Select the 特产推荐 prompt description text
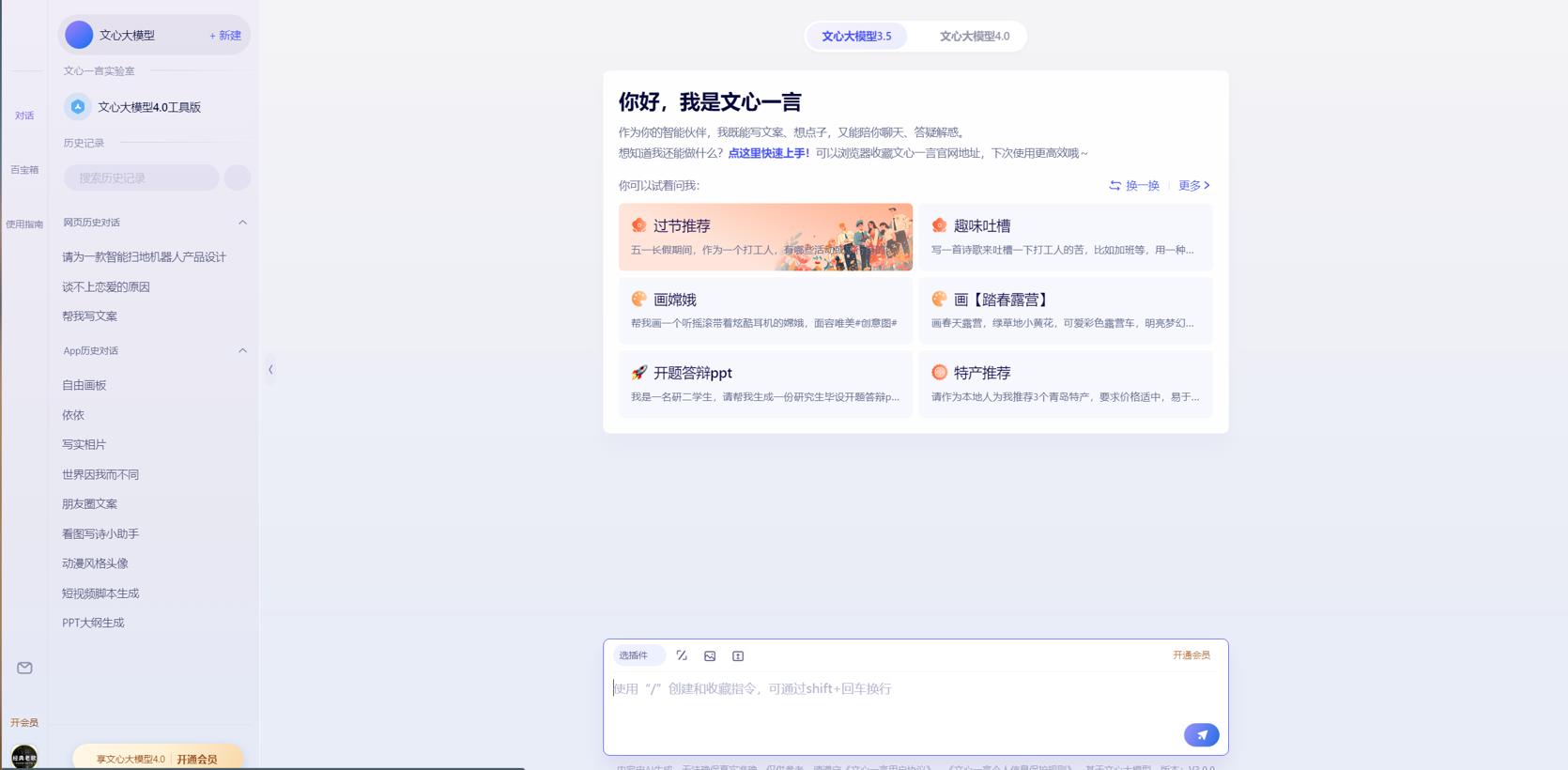The height and width of the screenshot is (770, 1568). tap(1066, 397)
